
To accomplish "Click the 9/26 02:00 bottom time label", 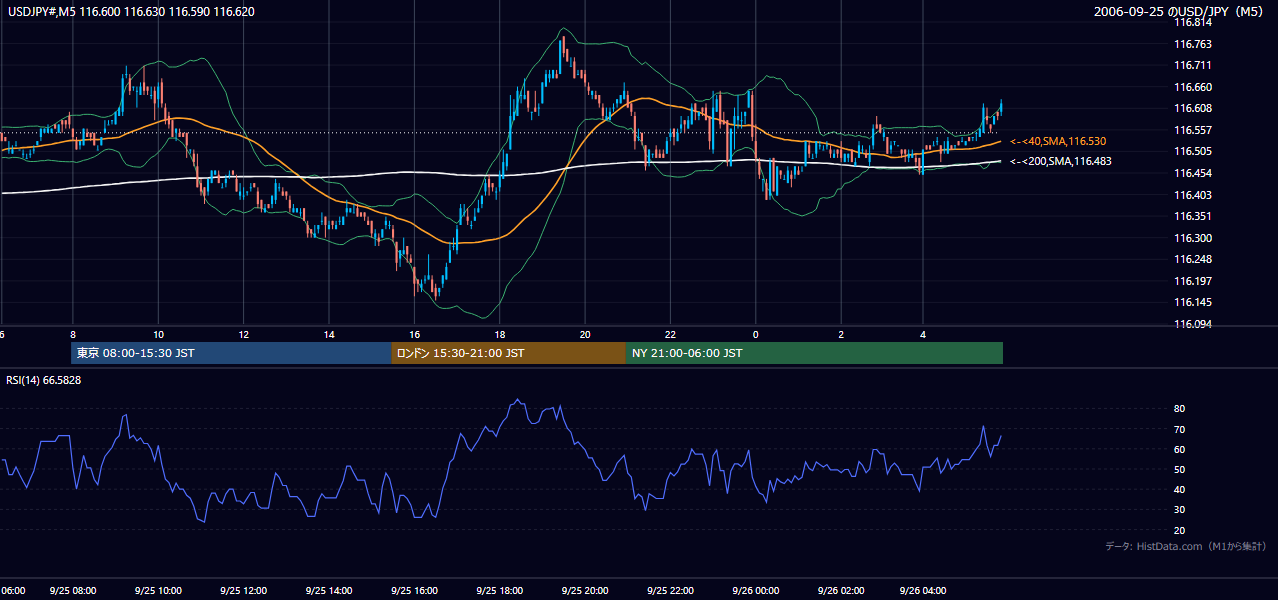I will click(x=841, y=591).
